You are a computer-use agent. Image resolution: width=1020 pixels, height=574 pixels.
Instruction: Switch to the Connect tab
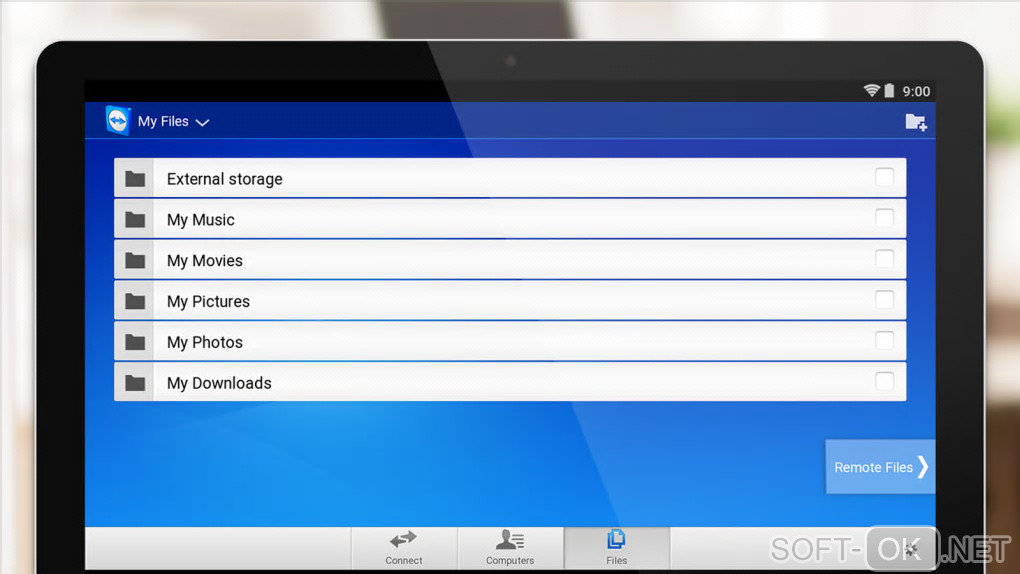404,547
